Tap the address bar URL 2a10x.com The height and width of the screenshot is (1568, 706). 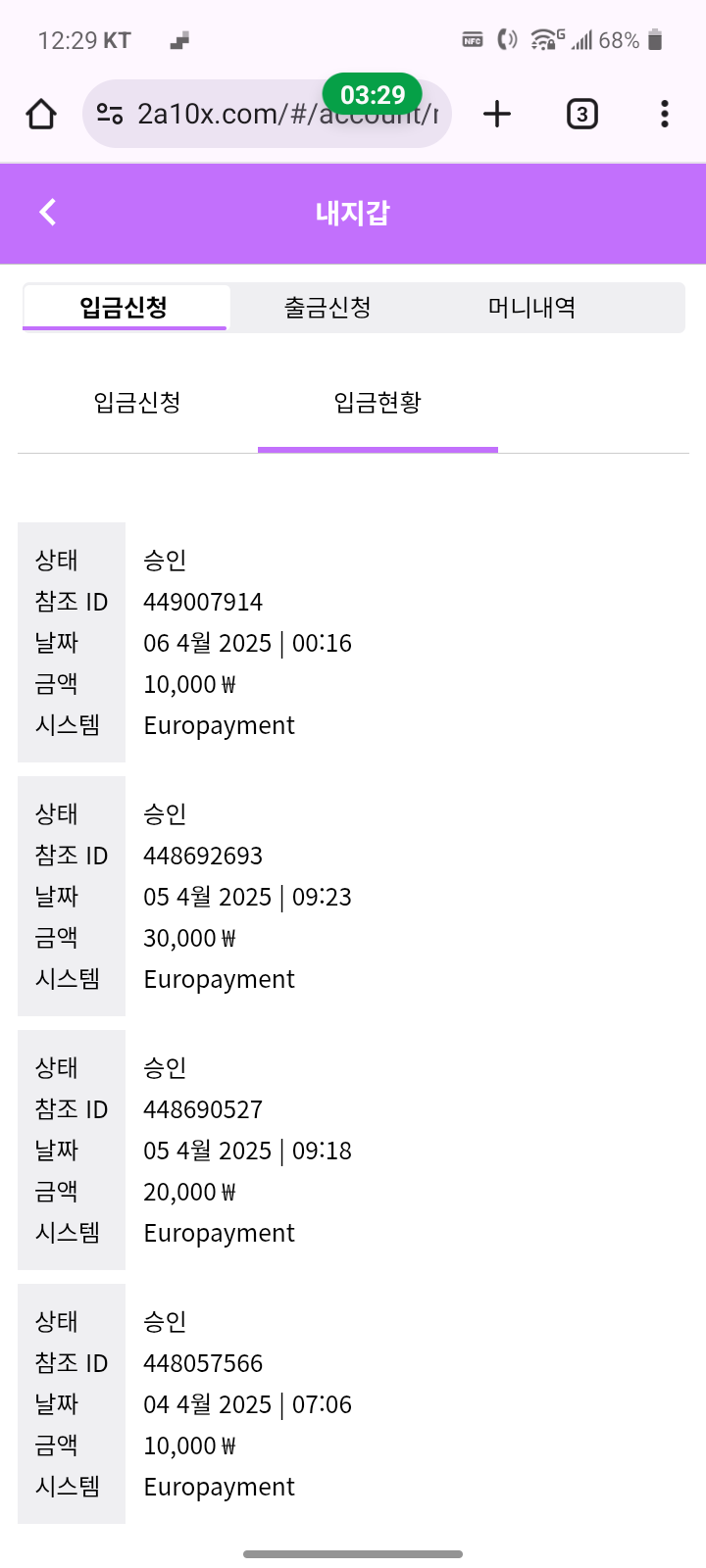(x=284, y=115)
